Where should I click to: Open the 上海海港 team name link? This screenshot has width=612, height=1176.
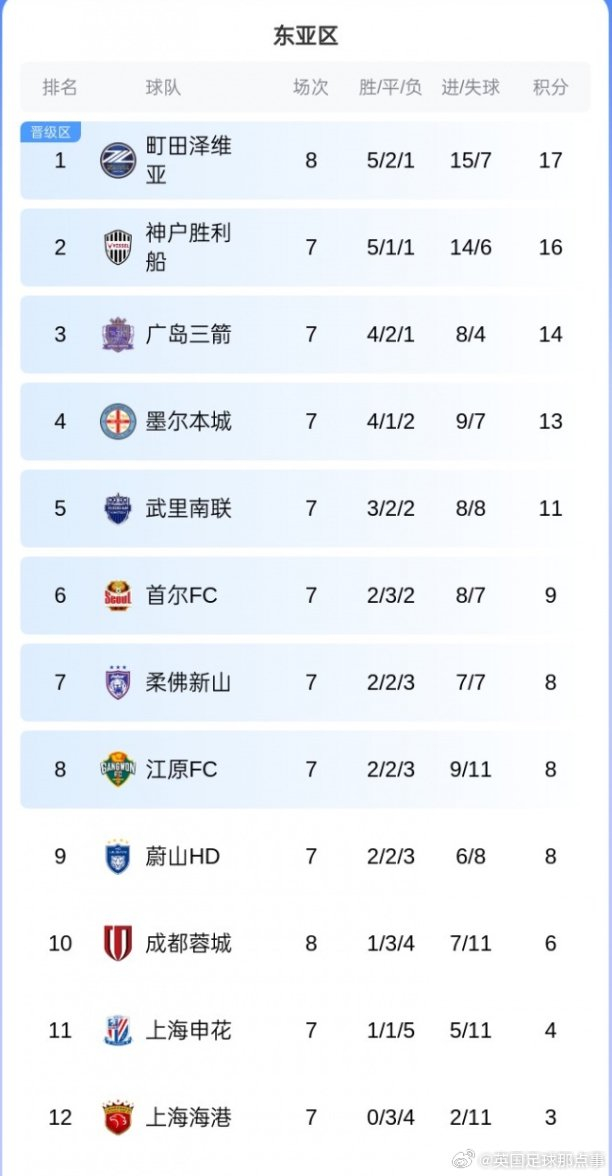tap(189, 1117)
